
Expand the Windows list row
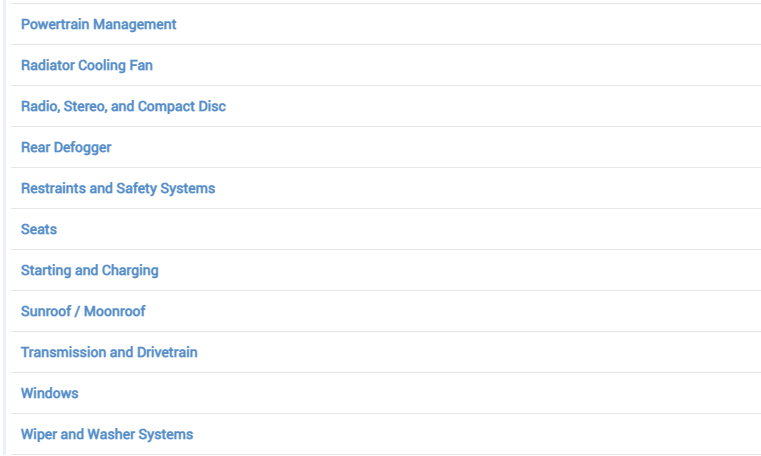(x=450, y=393)
